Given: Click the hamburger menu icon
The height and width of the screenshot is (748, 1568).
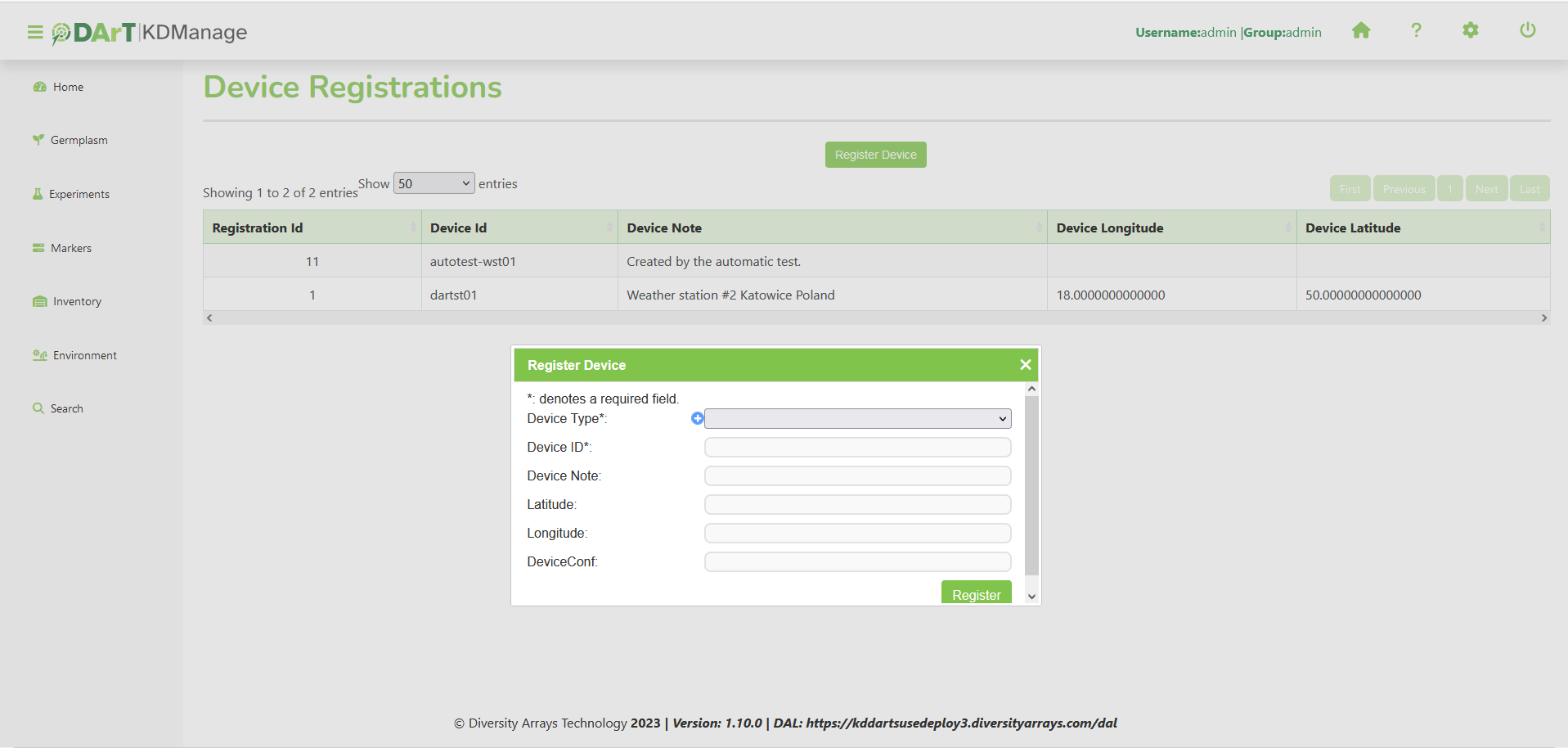Looking at the screenshot, I should (34, 32).
